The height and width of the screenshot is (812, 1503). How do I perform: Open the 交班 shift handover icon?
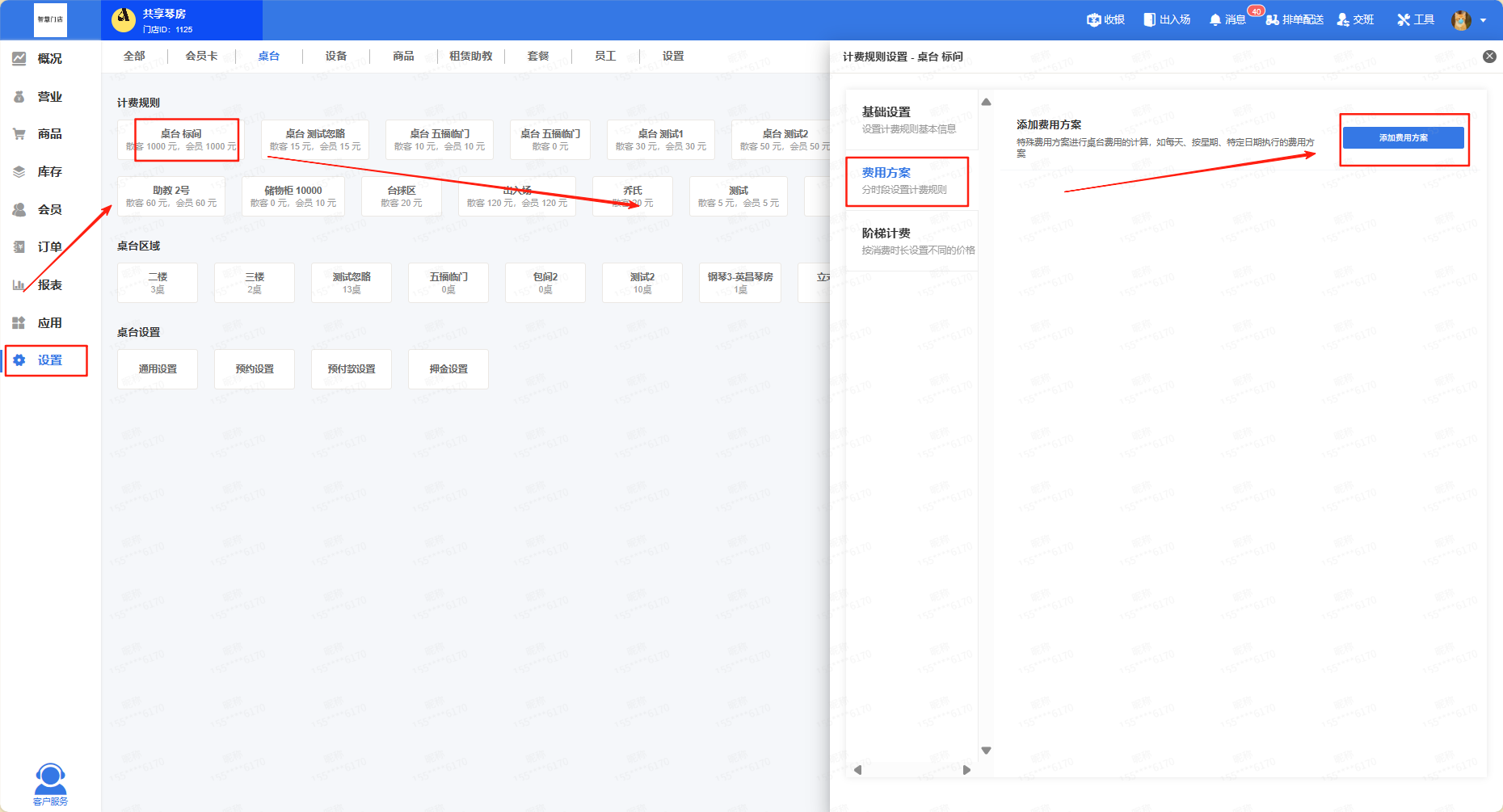click(x=1343, y=19)
